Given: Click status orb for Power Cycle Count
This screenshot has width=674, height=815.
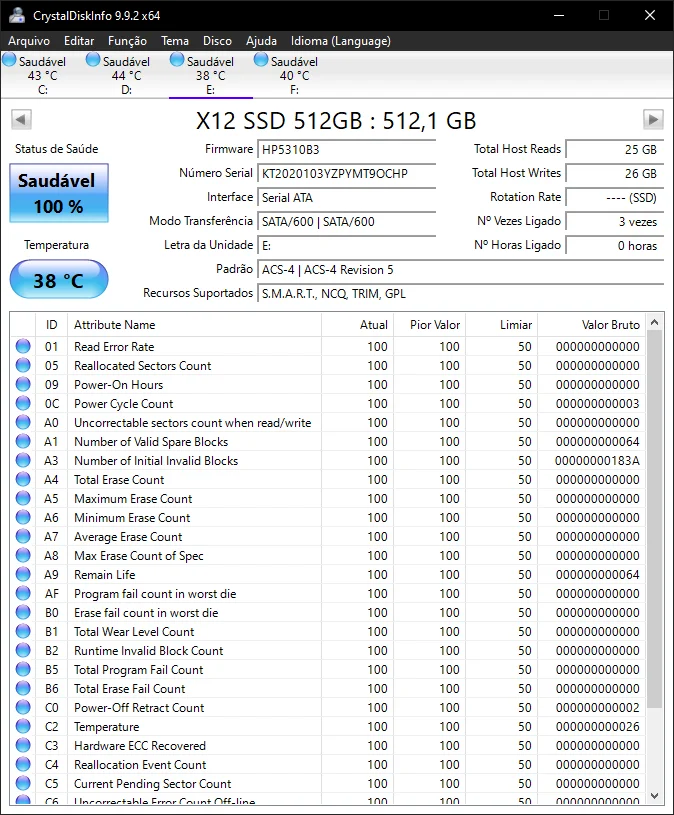Looking at the screenshot, I should (x=23, y=403).
